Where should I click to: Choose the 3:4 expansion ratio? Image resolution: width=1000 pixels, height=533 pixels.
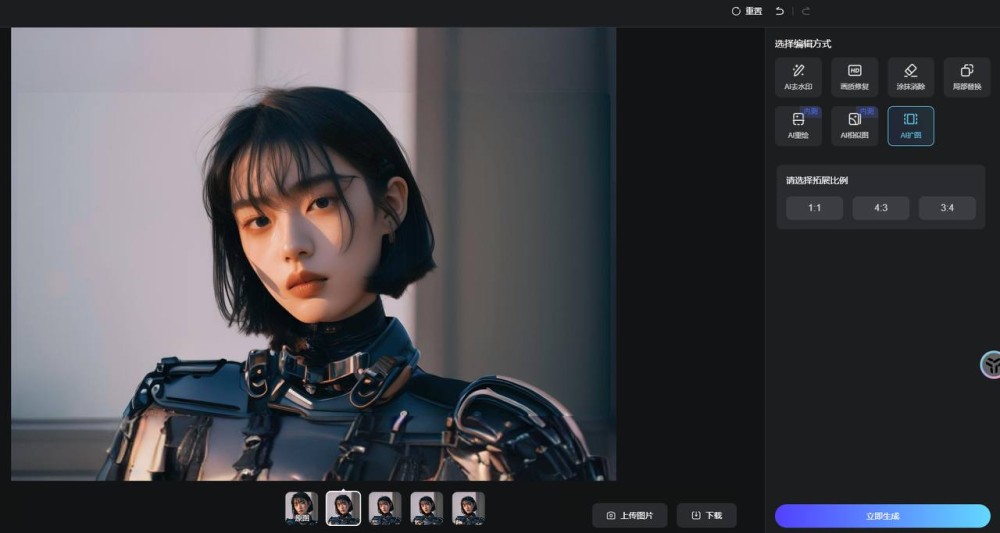[x=947, y=208]
